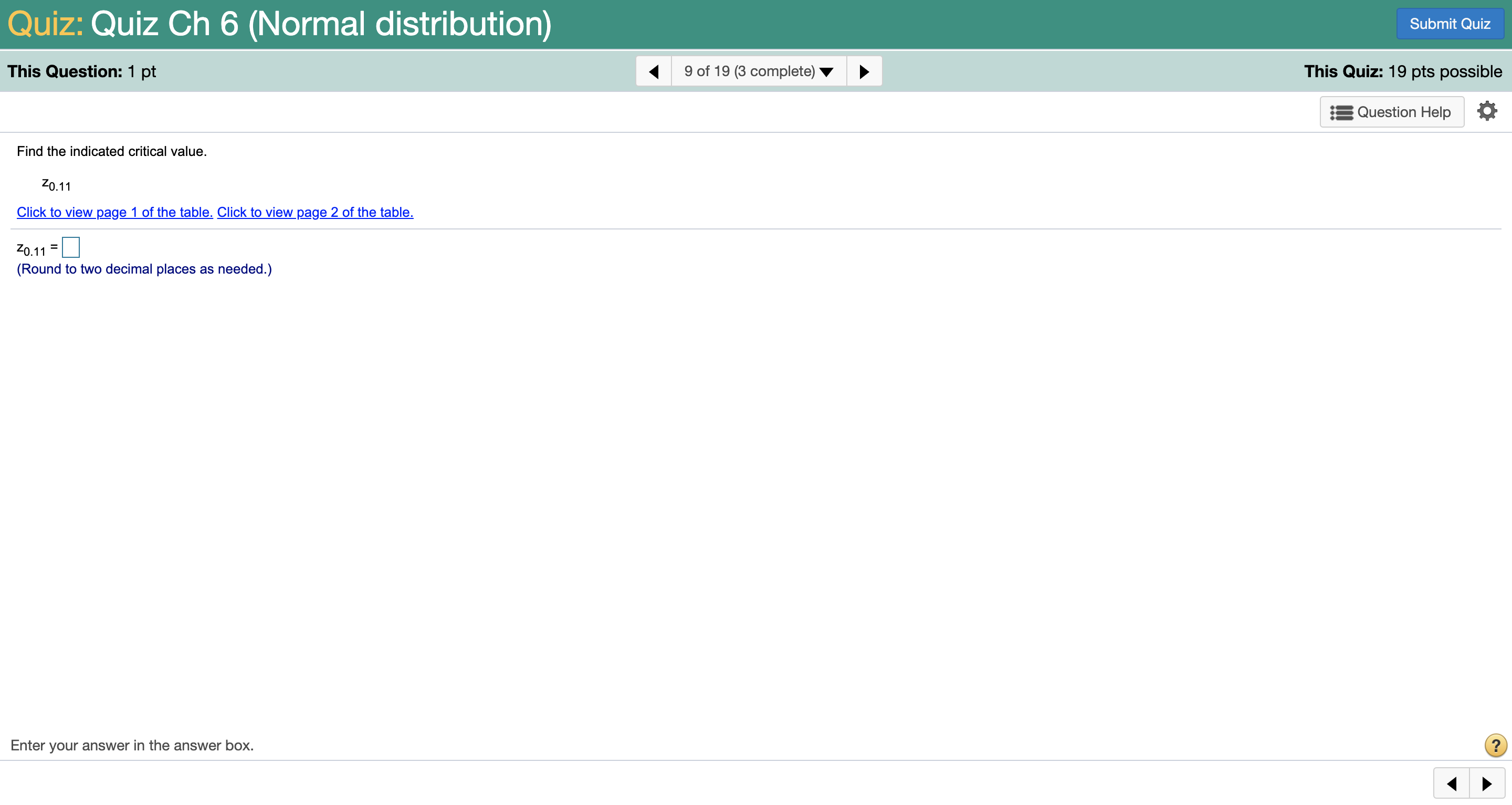Click the 'Enter your answer in the answer box' text

click(132, 745)
